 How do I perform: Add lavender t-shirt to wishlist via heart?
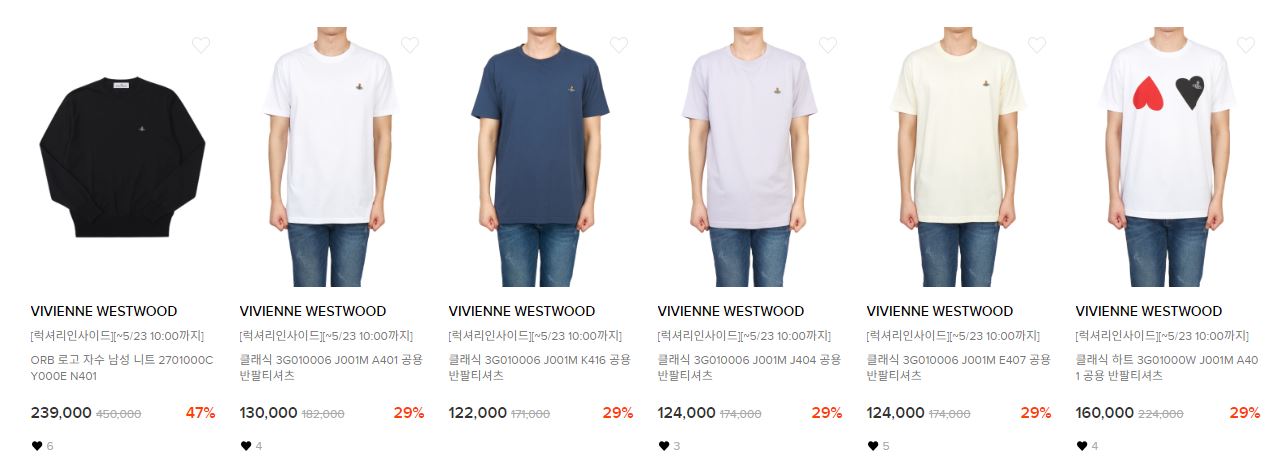[828, 45]
